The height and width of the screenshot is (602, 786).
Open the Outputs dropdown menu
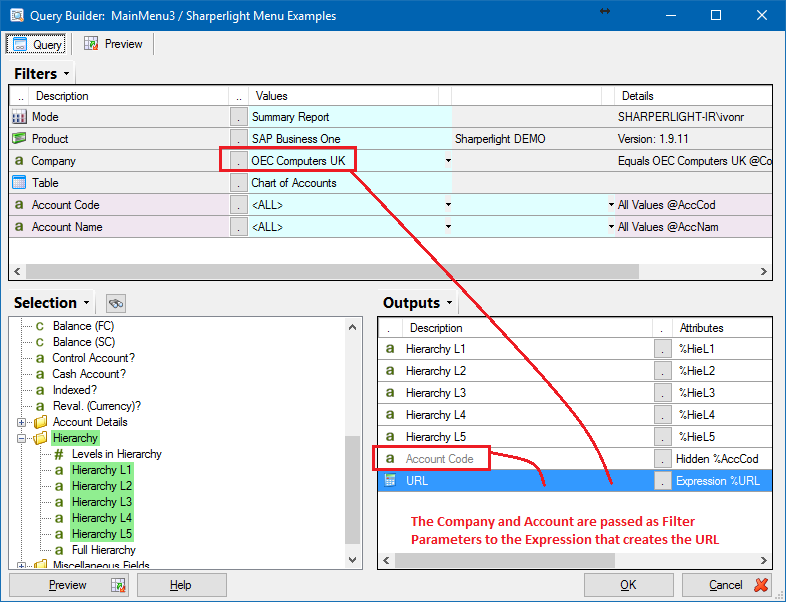tap(449, 303)
